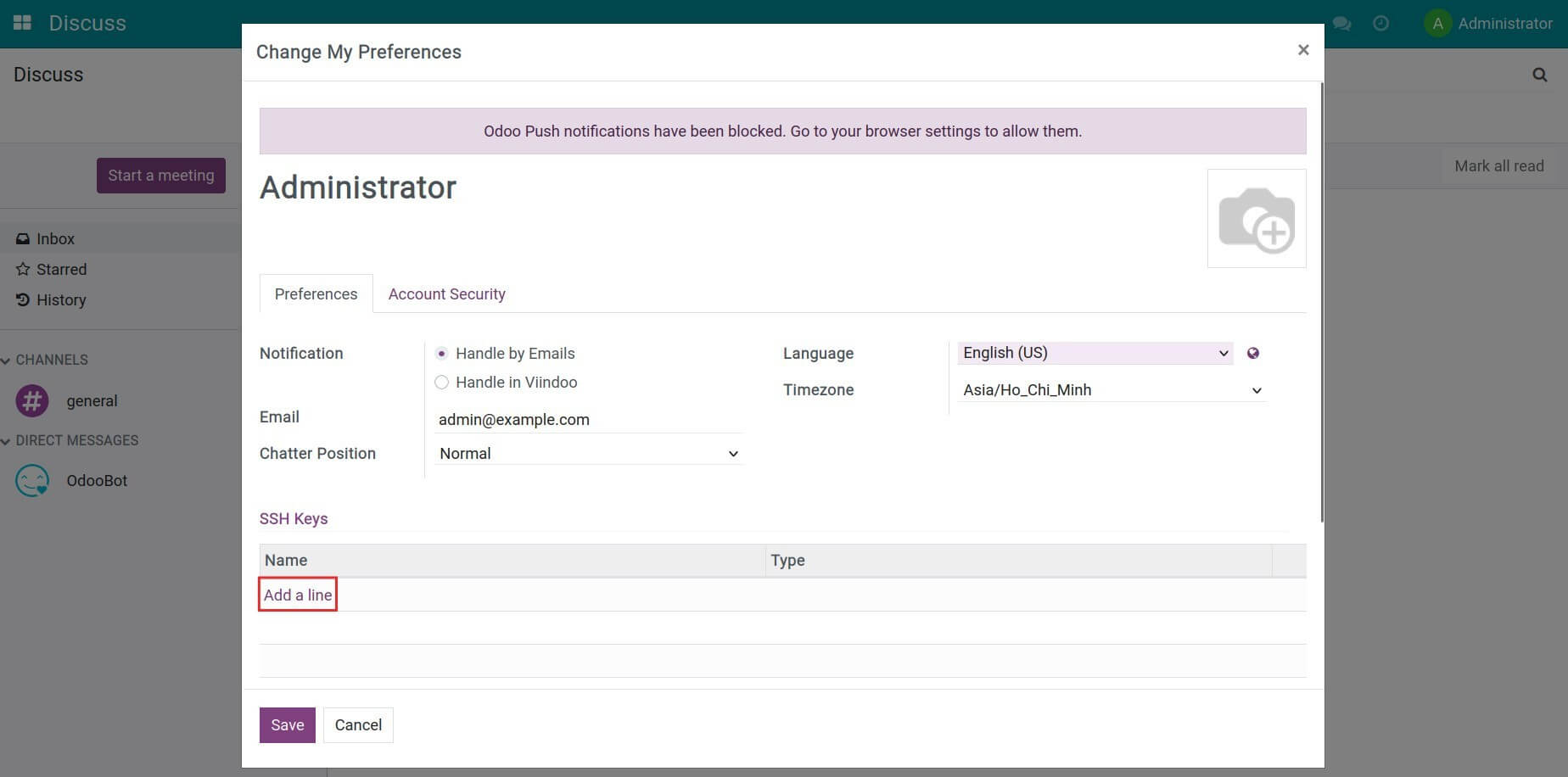Select the Preferences tab
The image size is (1568, 777).
[x=315, y=293]
